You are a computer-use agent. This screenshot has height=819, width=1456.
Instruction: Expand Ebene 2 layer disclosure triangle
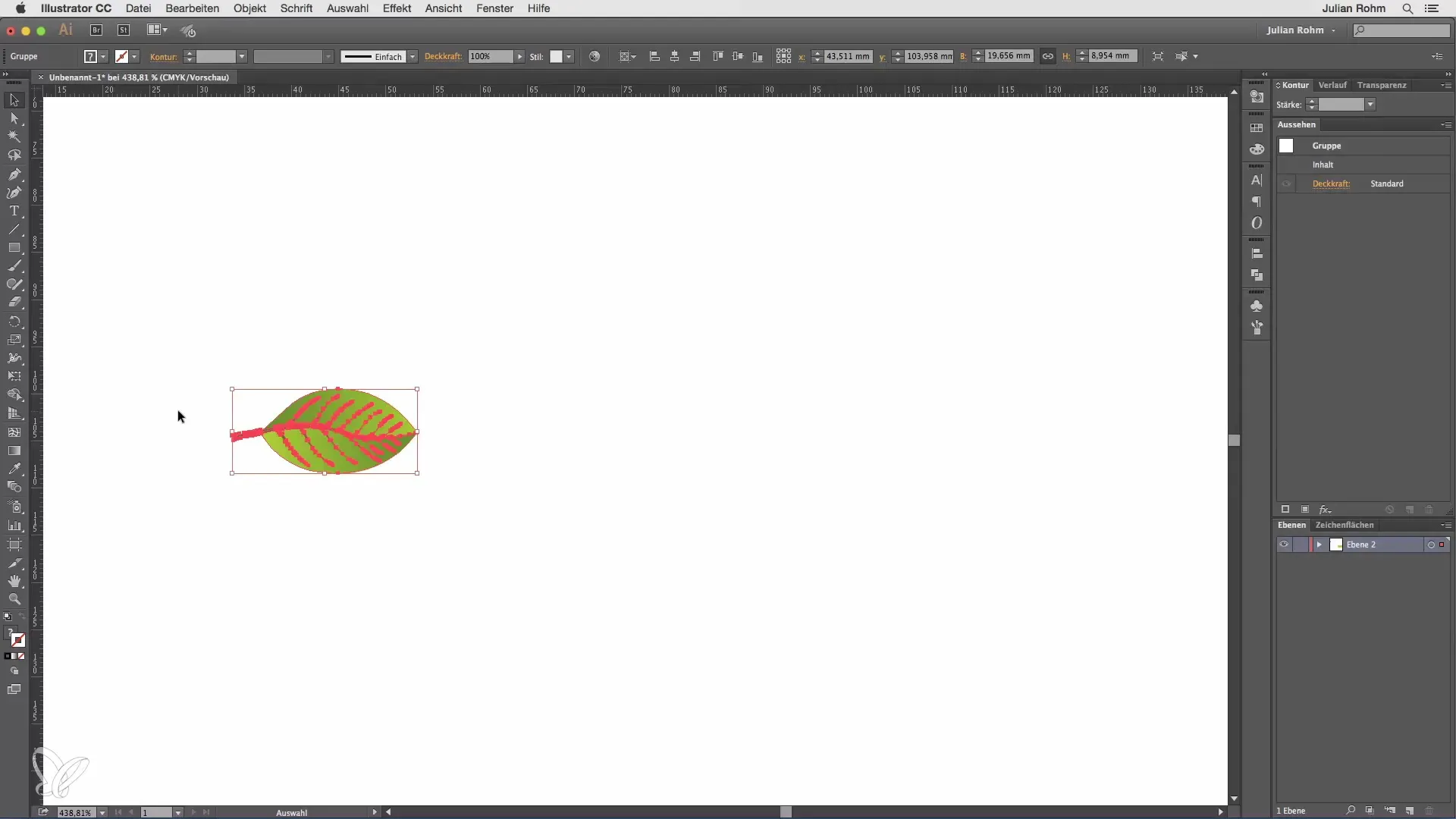(1319, 544)
